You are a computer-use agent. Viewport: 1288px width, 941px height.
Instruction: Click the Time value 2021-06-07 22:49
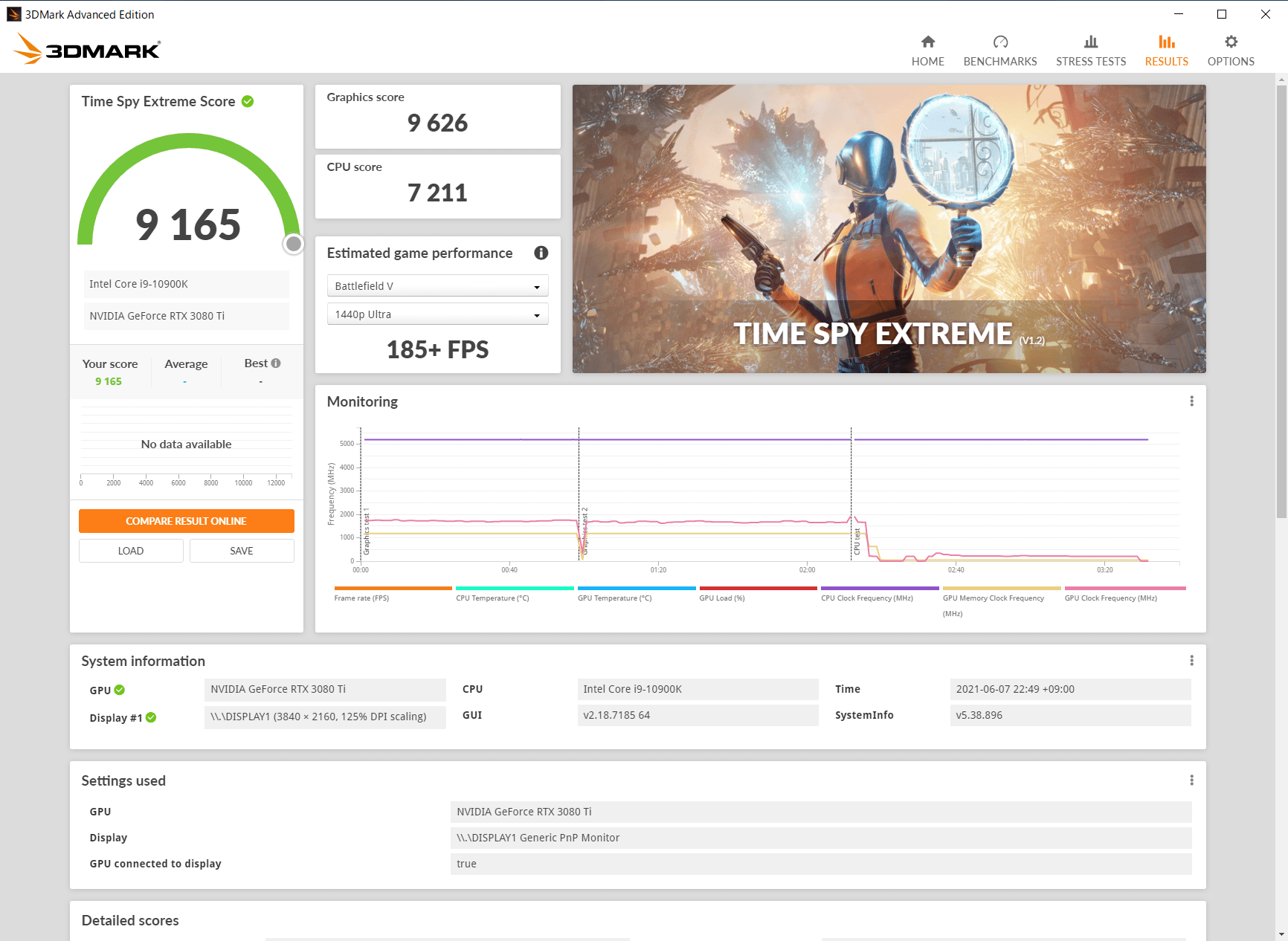click(x=1070, y=689)
